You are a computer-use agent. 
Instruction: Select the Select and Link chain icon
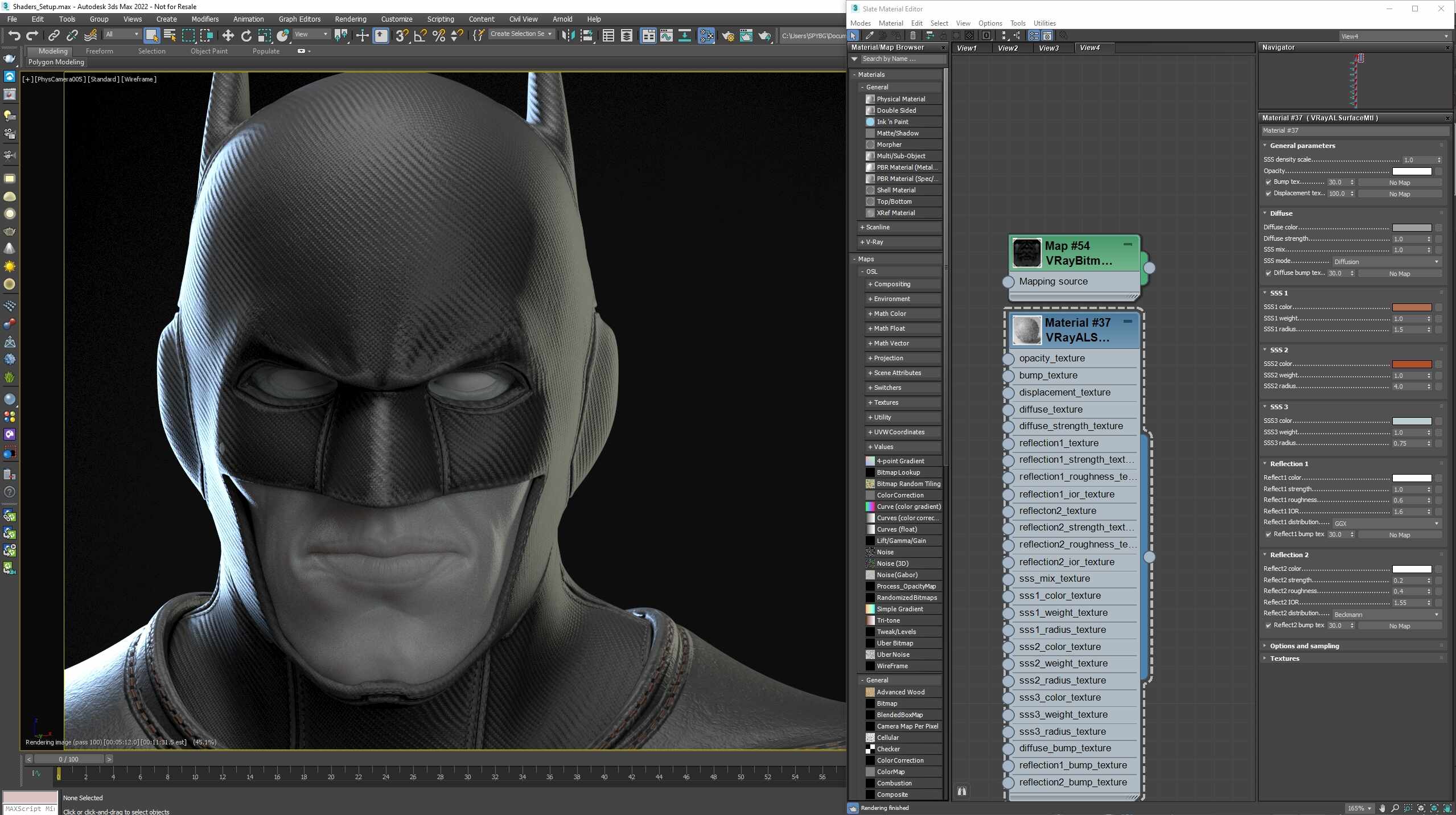click(54, 35)
